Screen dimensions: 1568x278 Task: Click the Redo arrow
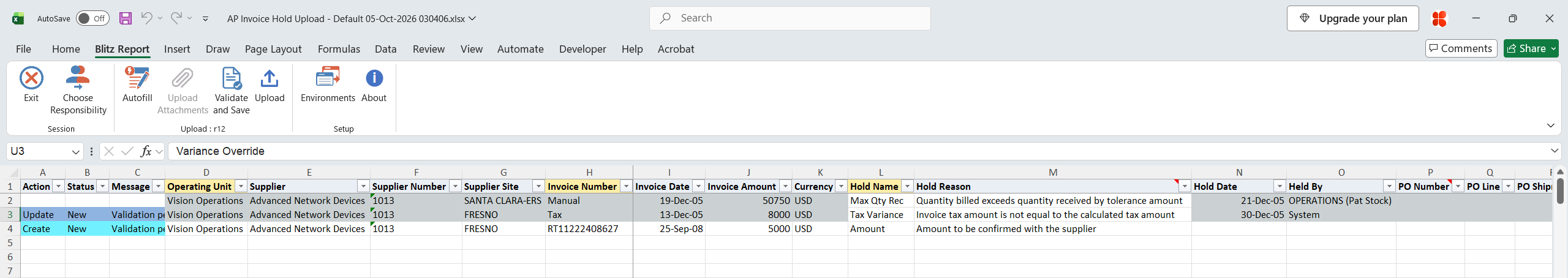[x=176, y=18]
